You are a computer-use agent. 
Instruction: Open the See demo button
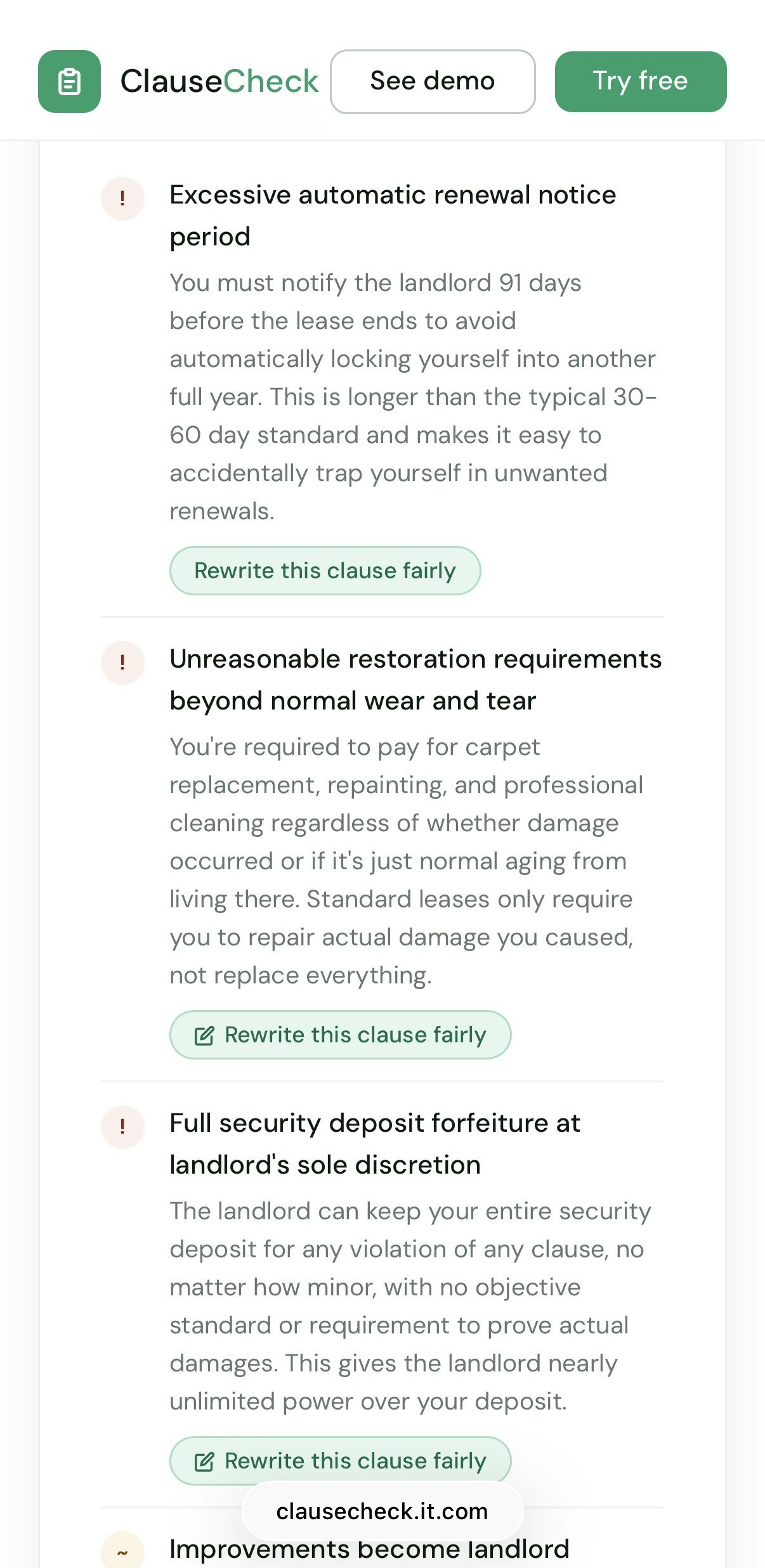click(x=433, y=81)
